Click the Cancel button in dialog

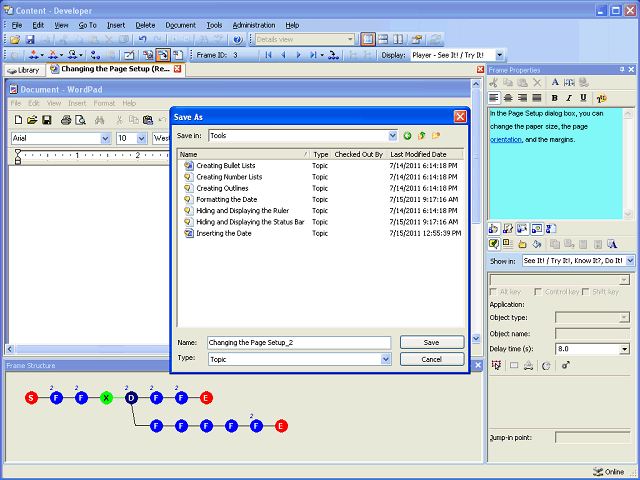432,359
